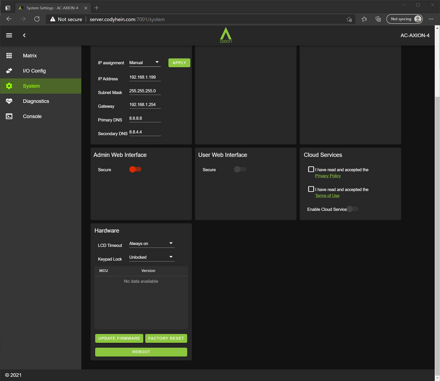Toggle Admin Web Interface Secure switch
Image resolution: width=440 pixels, height=381 pixels.
coord(135,169)
